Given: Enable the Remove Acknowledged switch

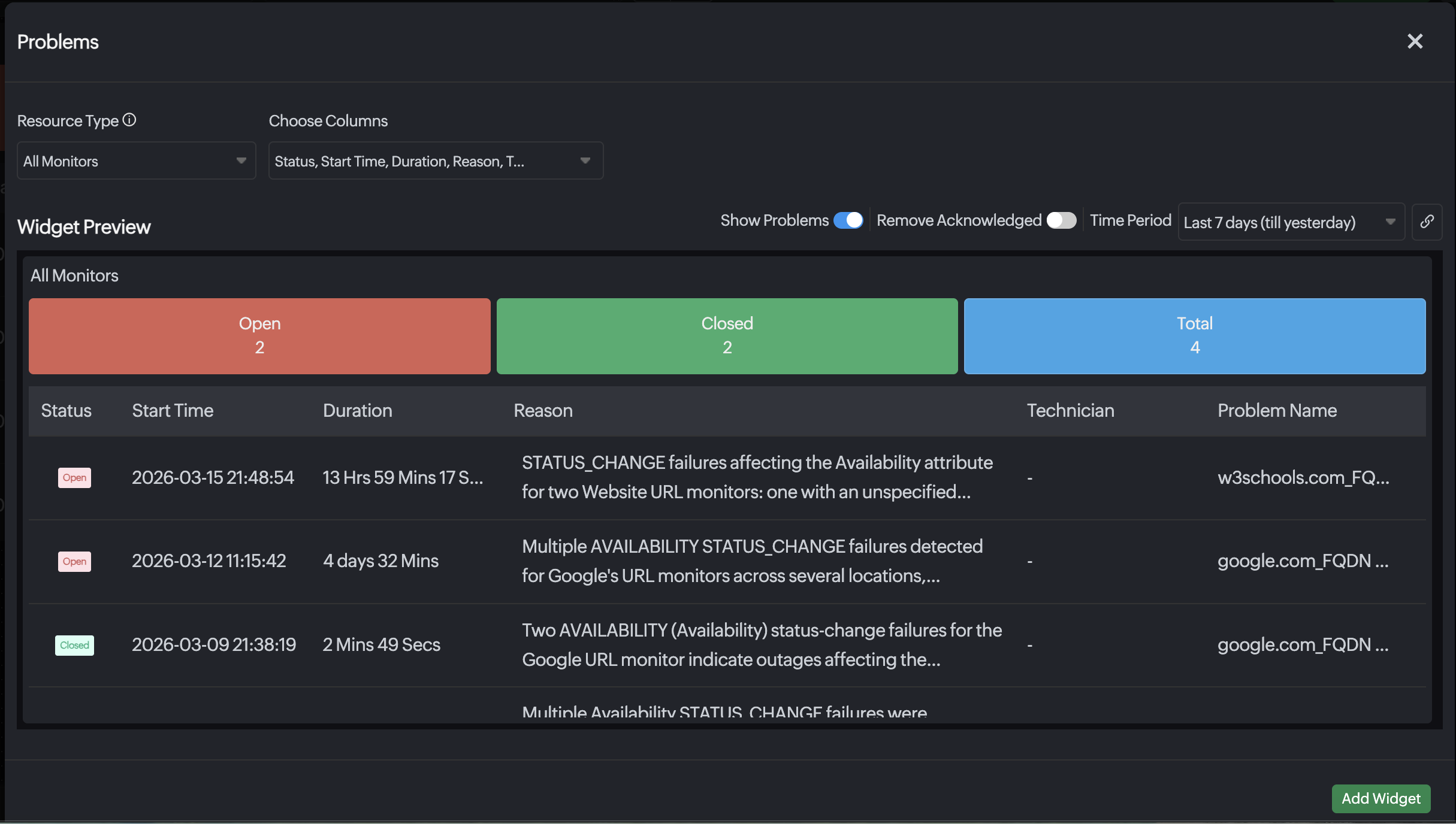Looking at the screenshot, I should point(1061,220).
